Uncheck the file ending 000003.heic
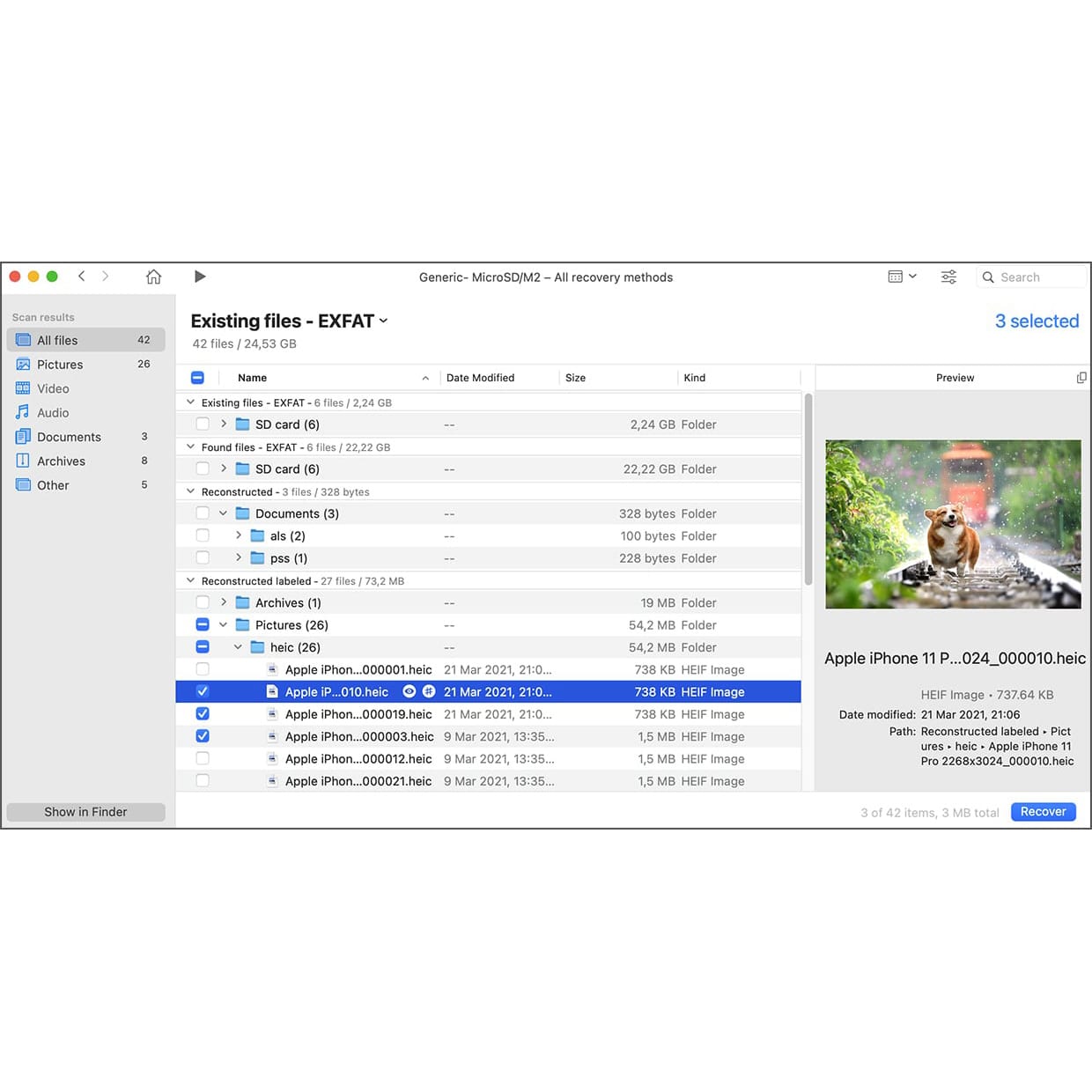The image size is (1092, 1092). click(x=203, y=736)
